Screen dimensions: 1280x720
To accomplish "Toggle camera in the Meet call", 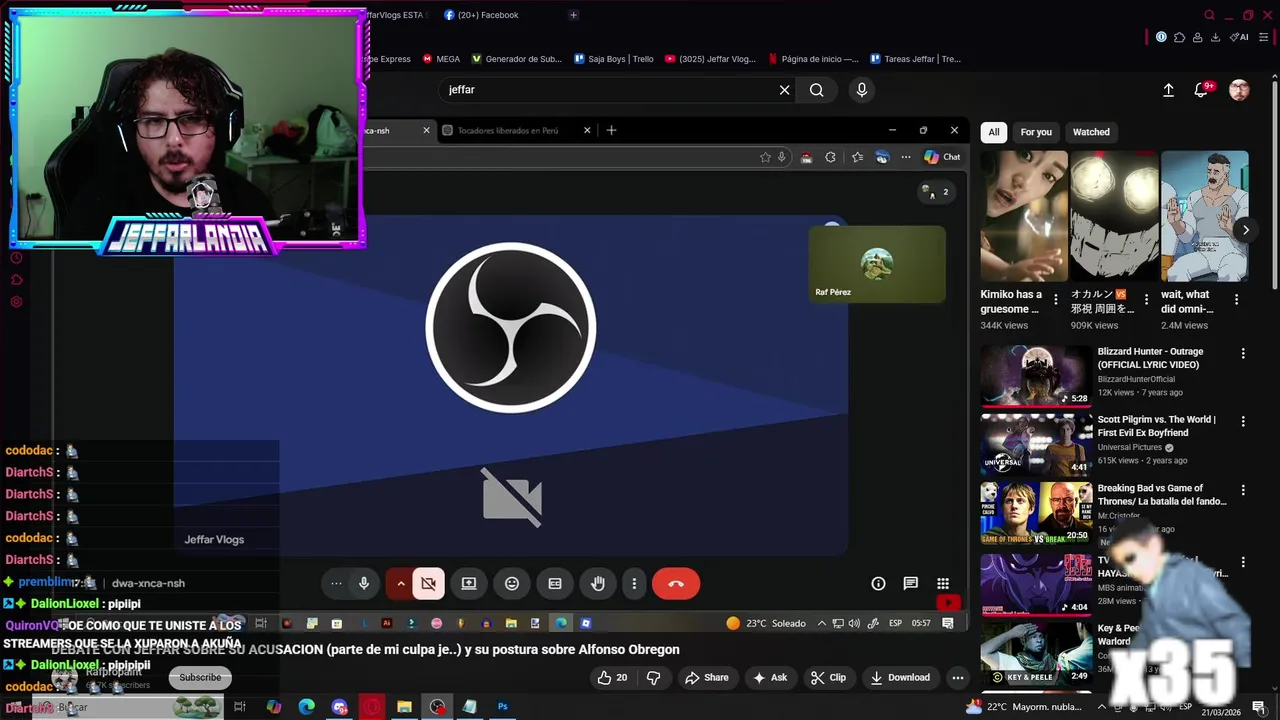I will coord(428,583).
